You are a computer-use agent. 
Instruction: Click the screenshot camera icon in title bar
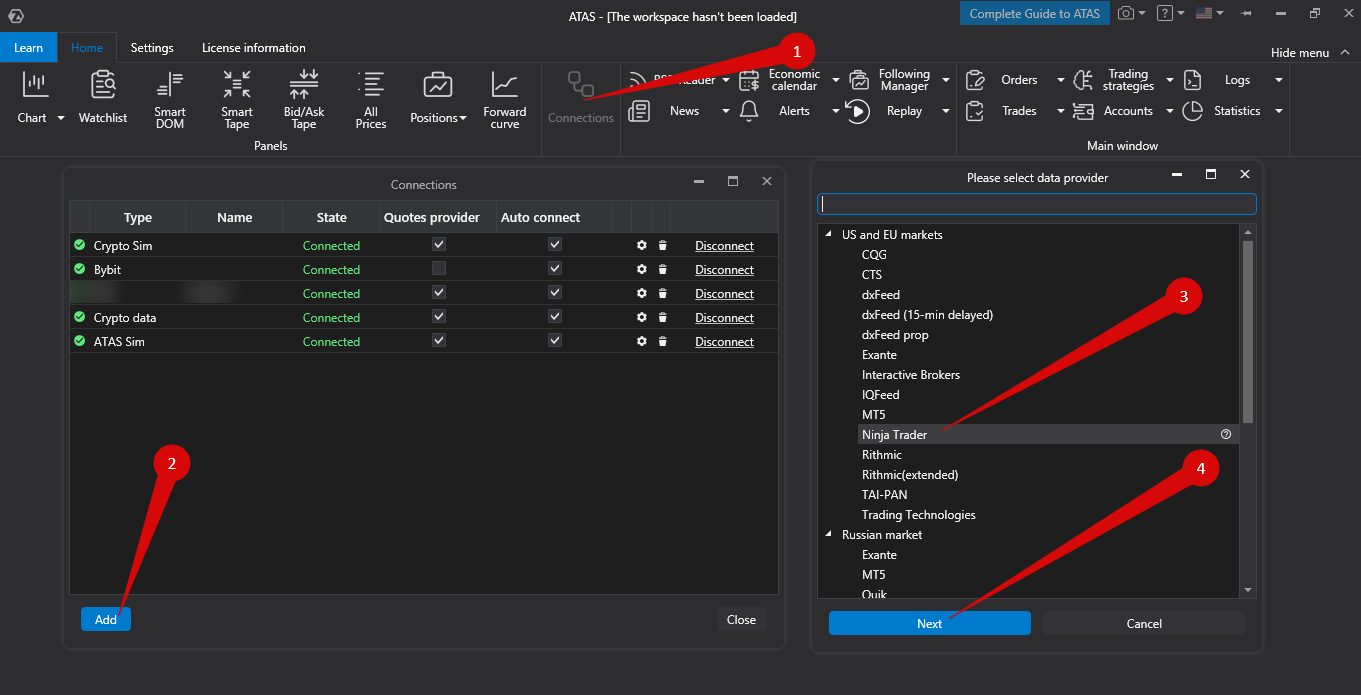click(x=1126, y=13)
